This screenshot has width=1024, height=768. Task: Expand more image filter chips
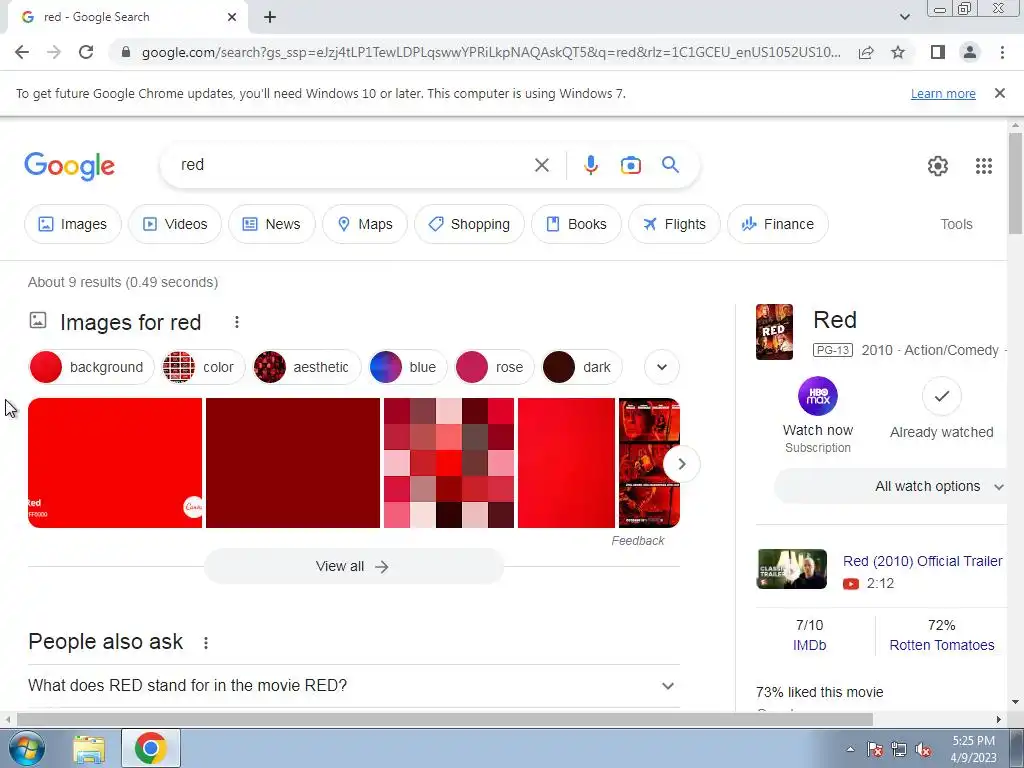tap(662, 367)
